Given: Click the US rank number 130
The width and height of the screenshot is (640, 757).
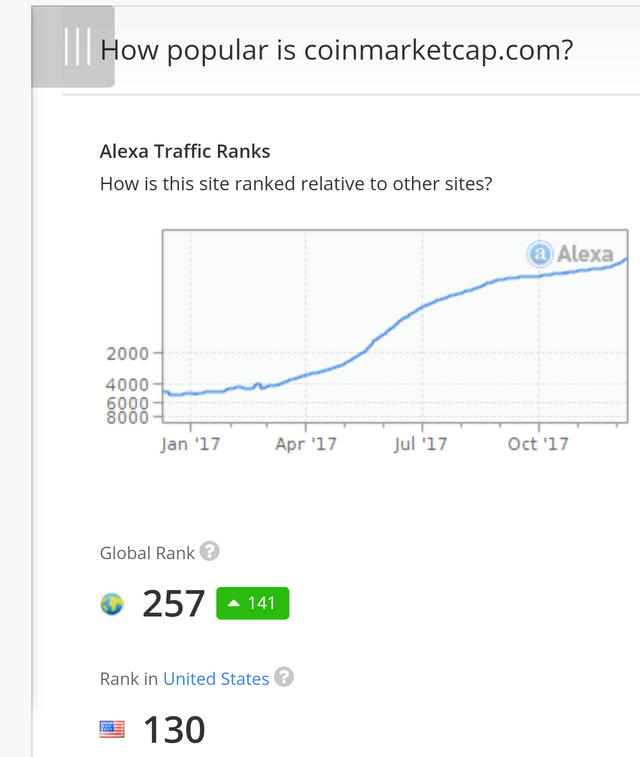Looking at the screenshot, I should [173, 730].
